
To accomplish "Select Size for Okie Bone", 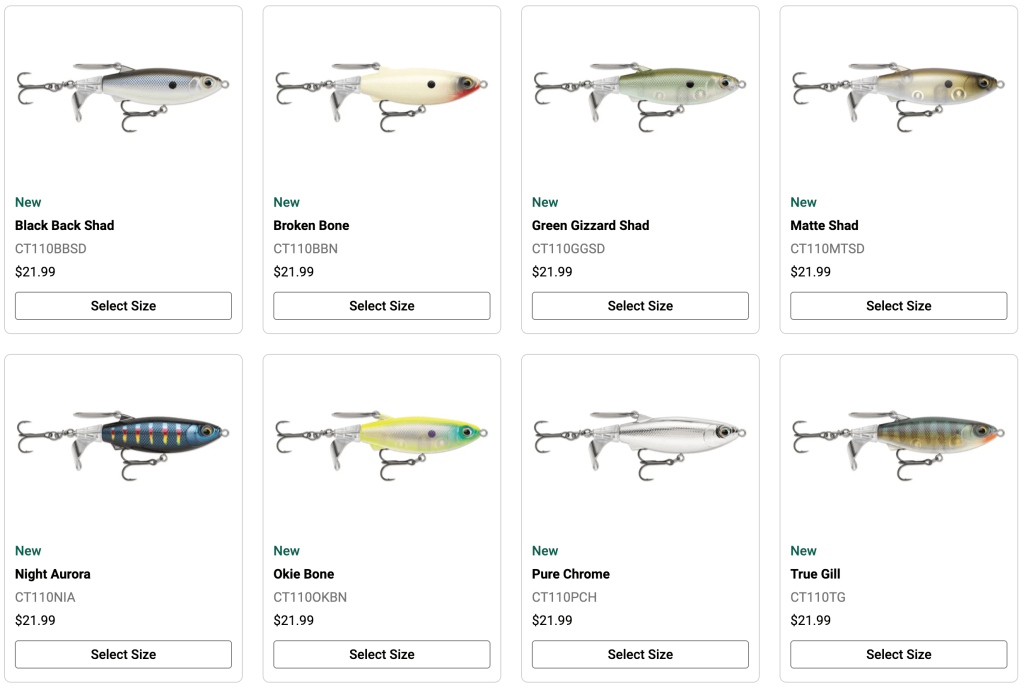I will pos(381,654).
